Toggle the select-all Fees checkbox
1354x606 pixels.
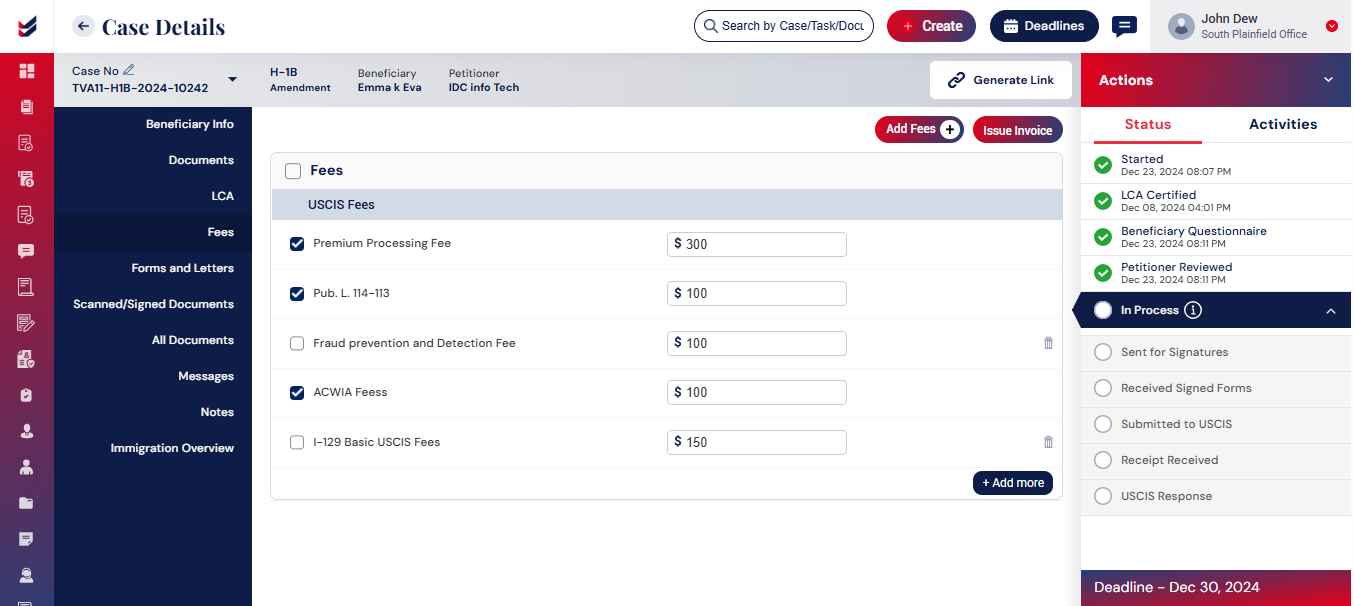(293, 171)
